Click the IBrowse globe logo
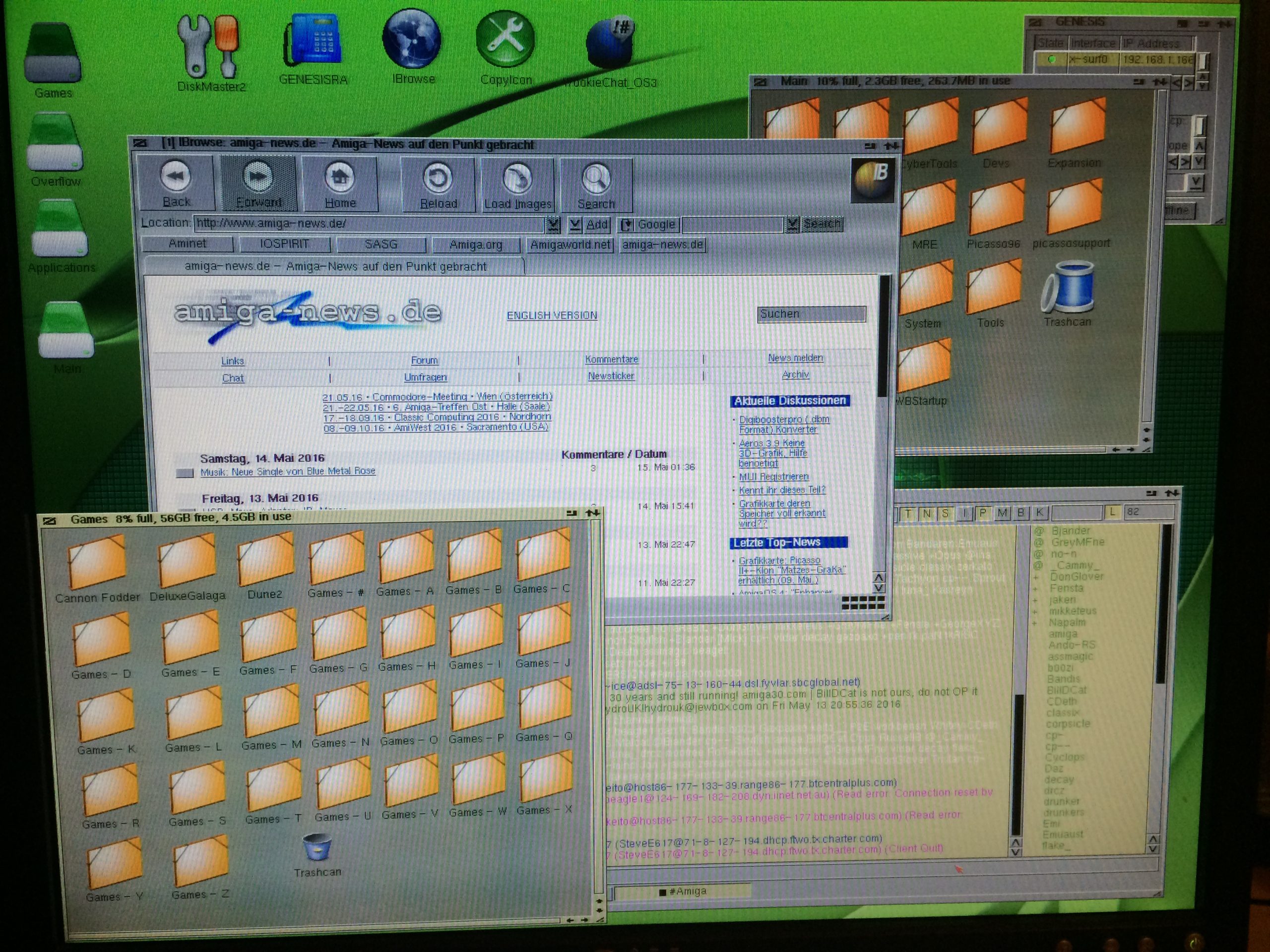 click(872, 181)
